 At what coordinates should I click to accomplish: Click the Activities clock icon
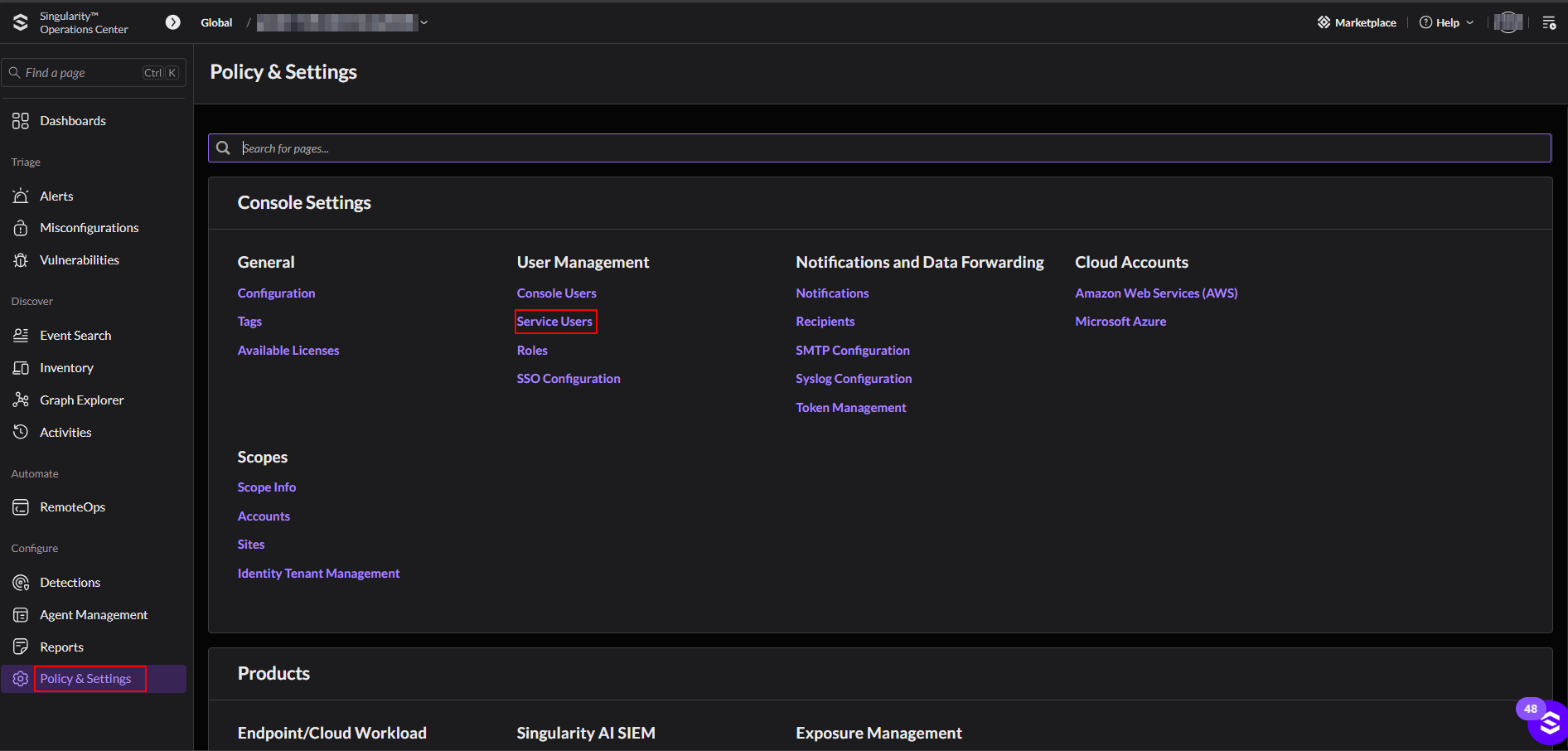(21, 433)
